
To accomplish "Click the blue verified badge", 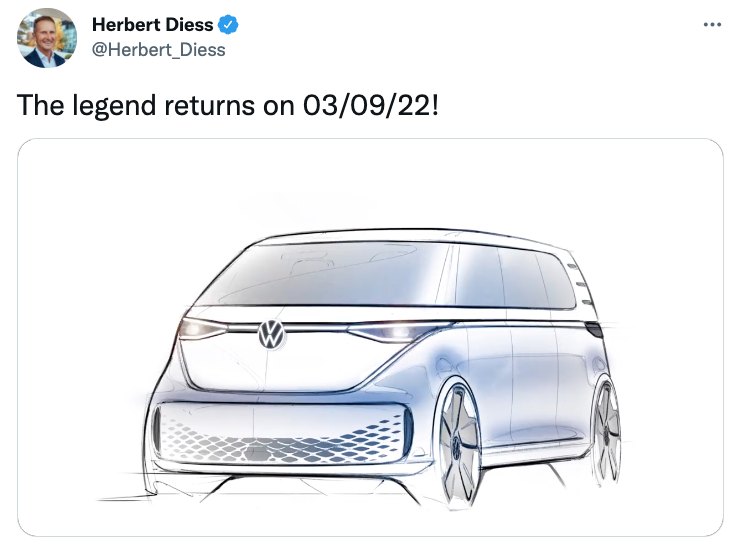I will [228, 25].
